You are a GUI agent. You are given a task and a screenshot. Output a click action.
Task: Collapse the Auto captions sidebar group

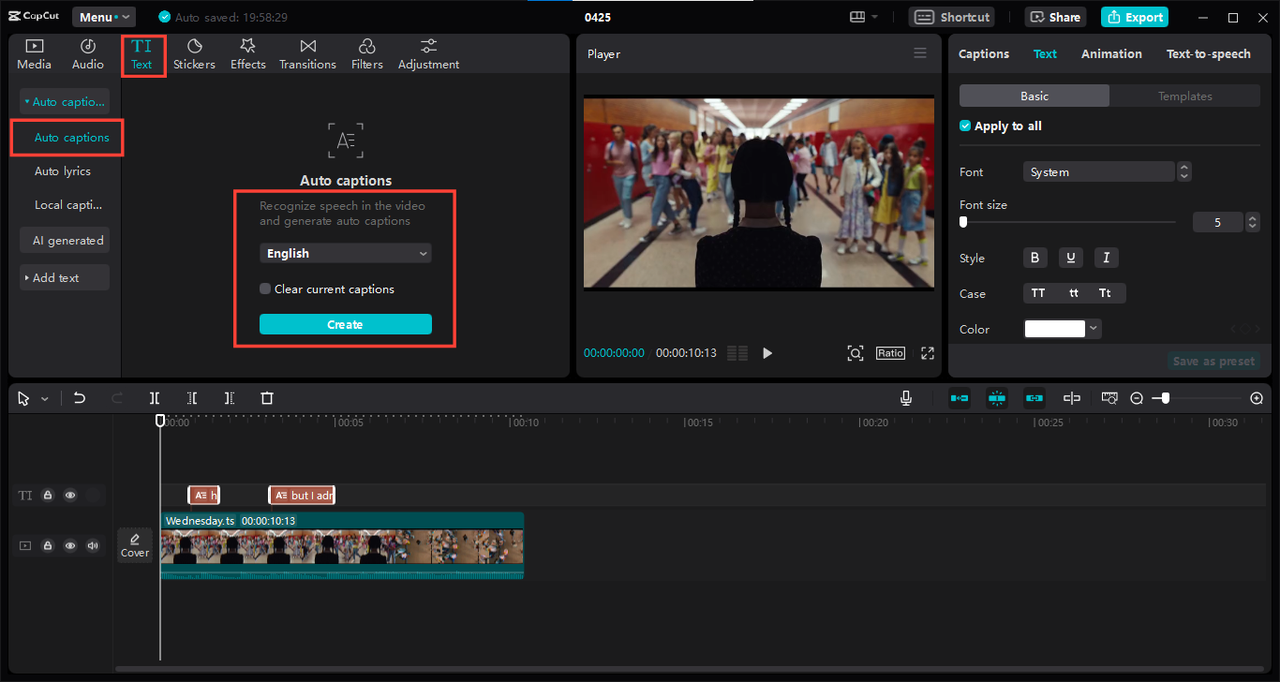[64, 101]
